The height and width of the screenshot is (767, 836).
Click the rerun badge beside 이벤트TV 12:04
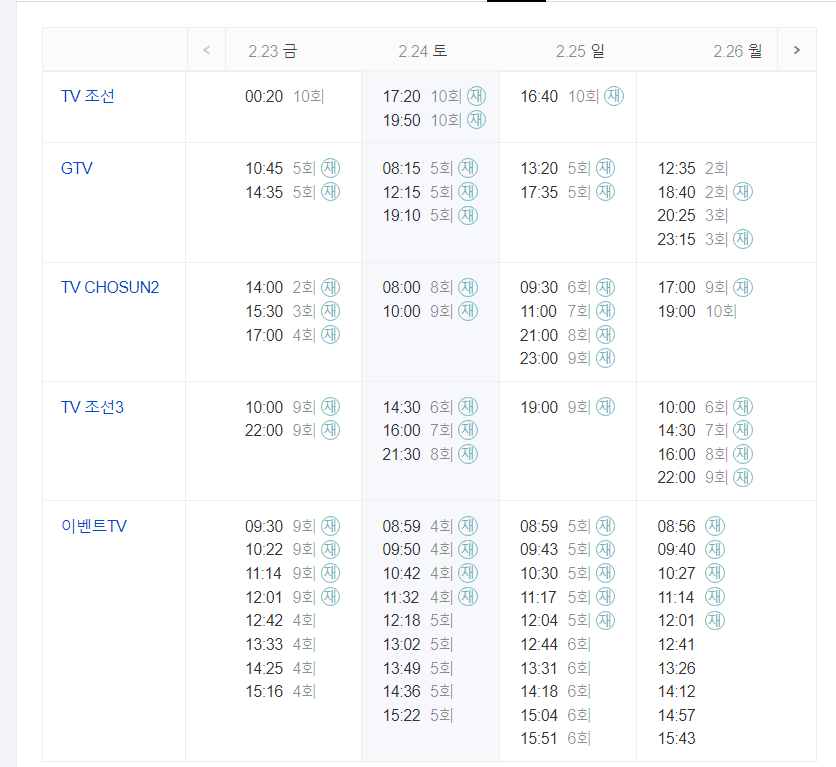pos(605,620)
